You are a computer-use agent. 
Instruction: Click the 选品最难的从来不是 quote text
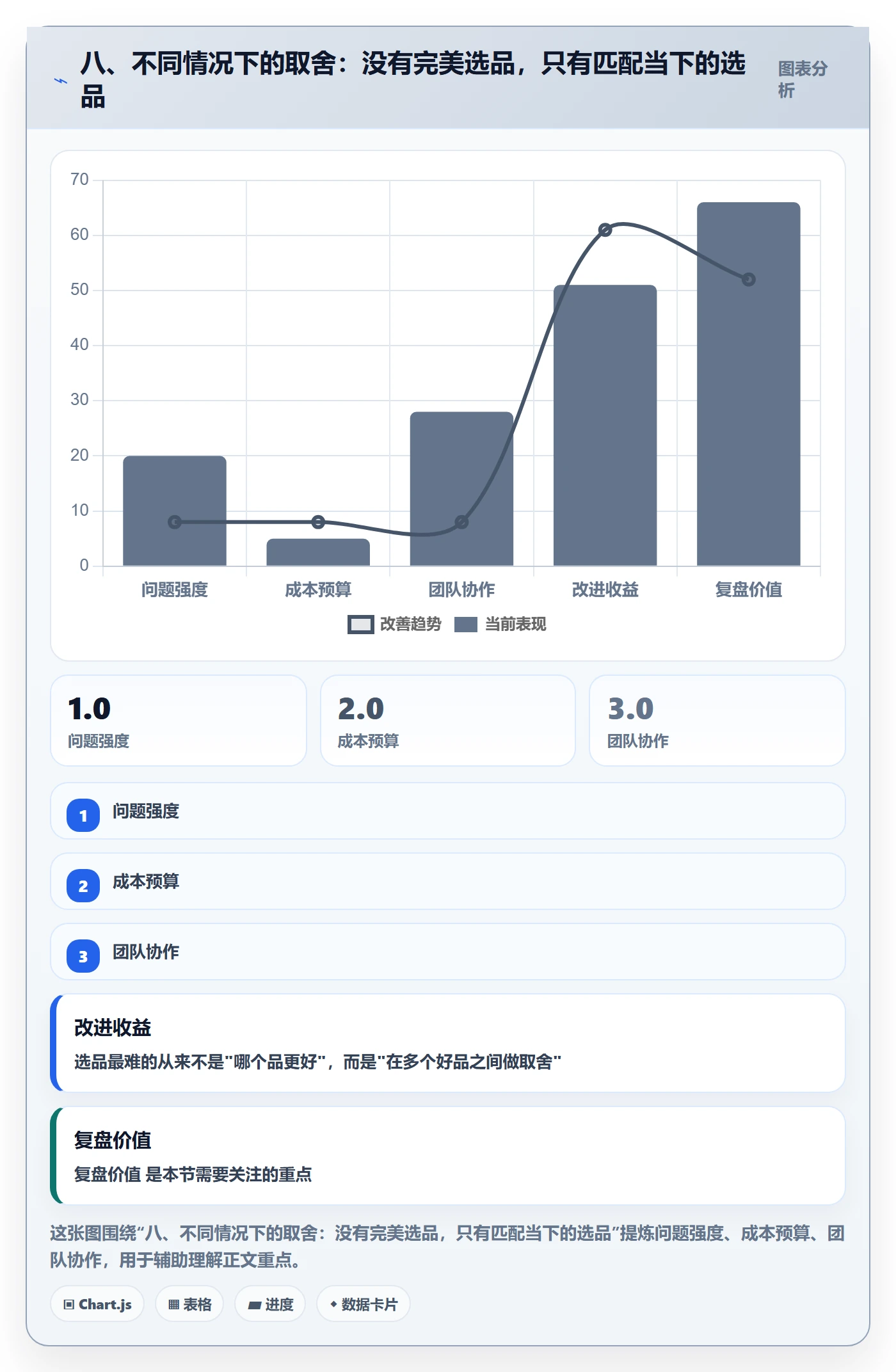click(317, 1062)
